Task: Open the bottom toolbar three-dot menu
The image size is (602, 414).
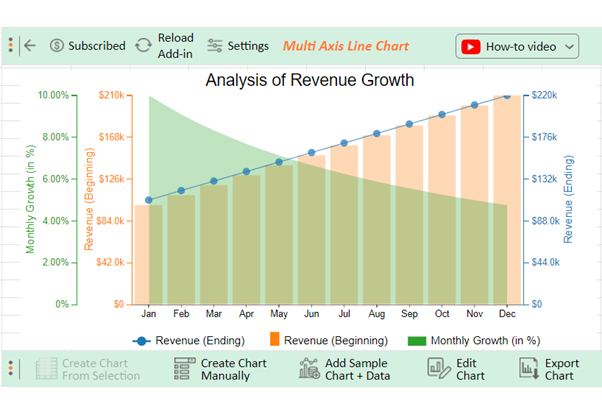Action: [x=11, y=368]
